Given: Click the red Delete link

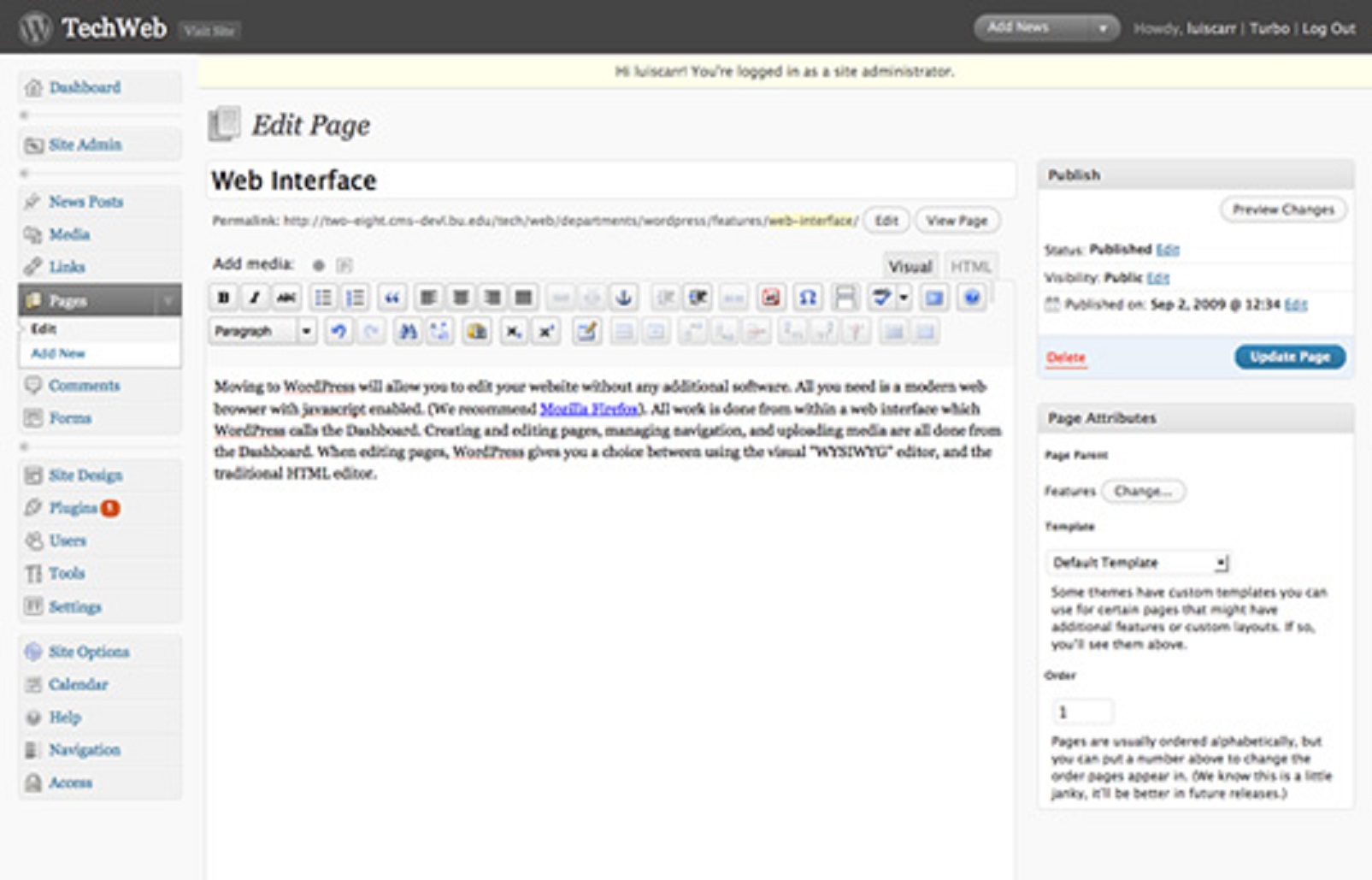Looking at the screenshot, I should (x=1066, y=357).
